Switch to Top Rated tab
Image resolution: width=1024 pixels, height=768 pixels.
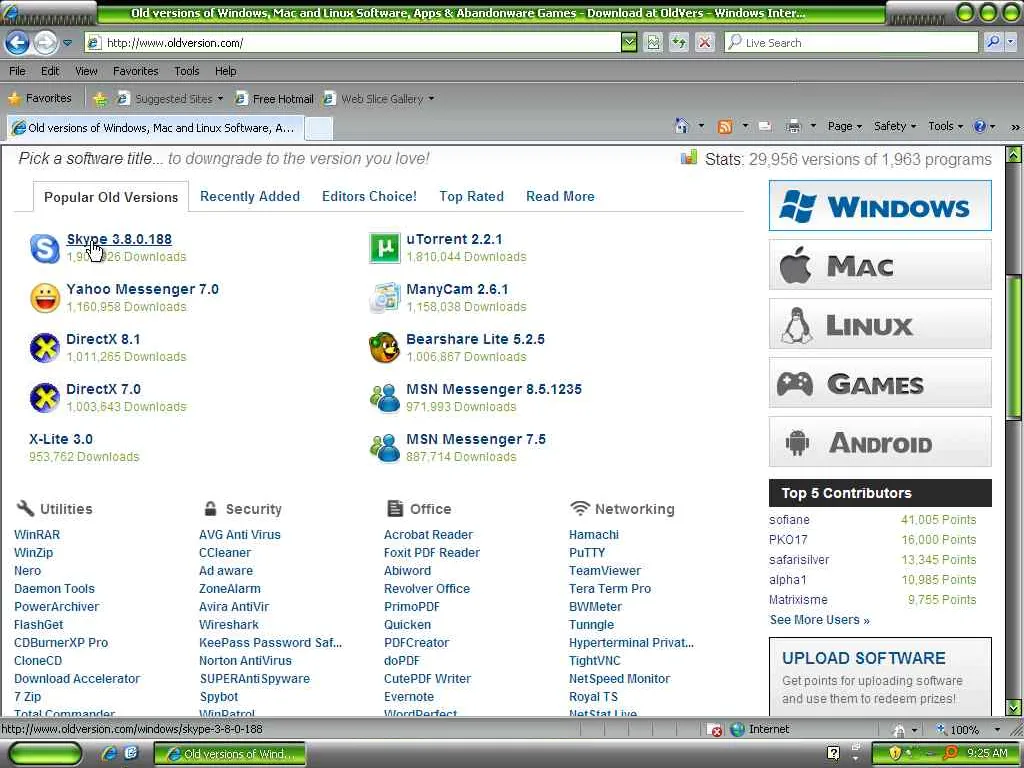472,197
